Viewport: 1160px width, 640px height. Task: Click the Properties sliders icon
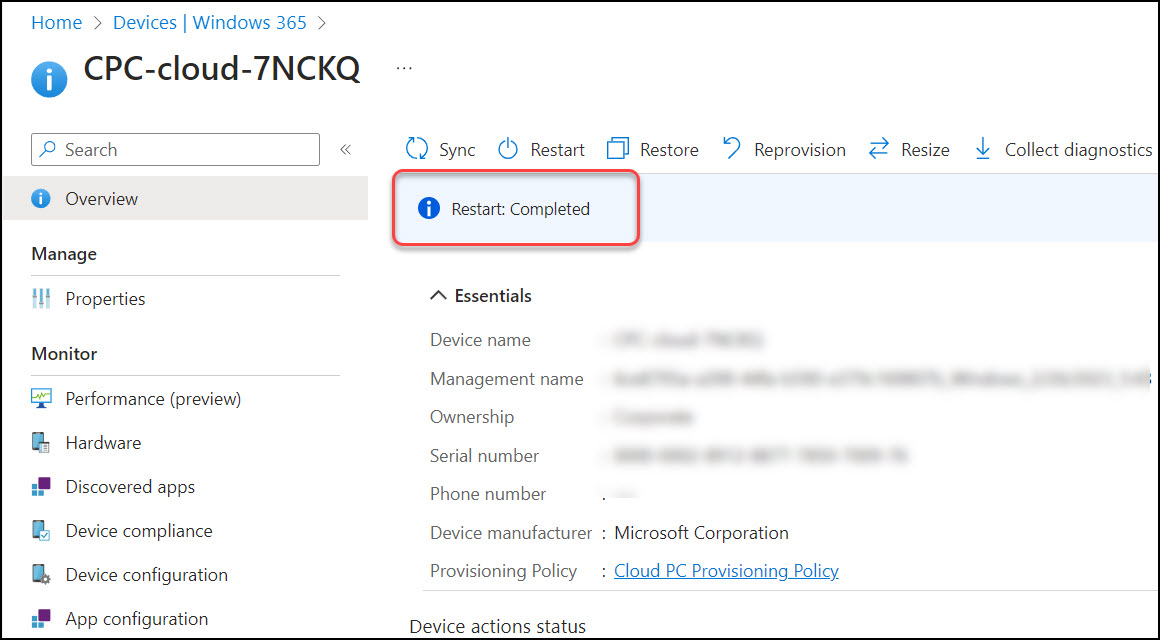pyautogui.click(x=41, y=299)
